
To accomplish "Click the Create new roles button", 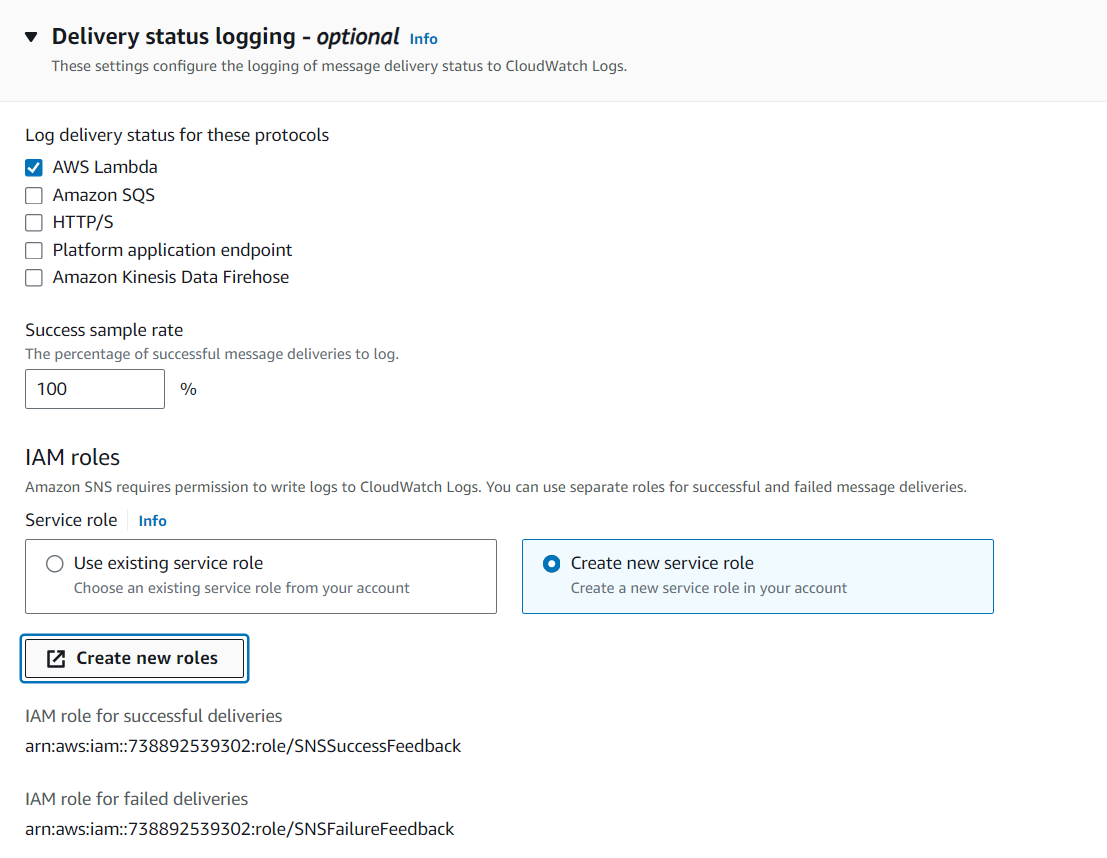I will coord(134,658).
